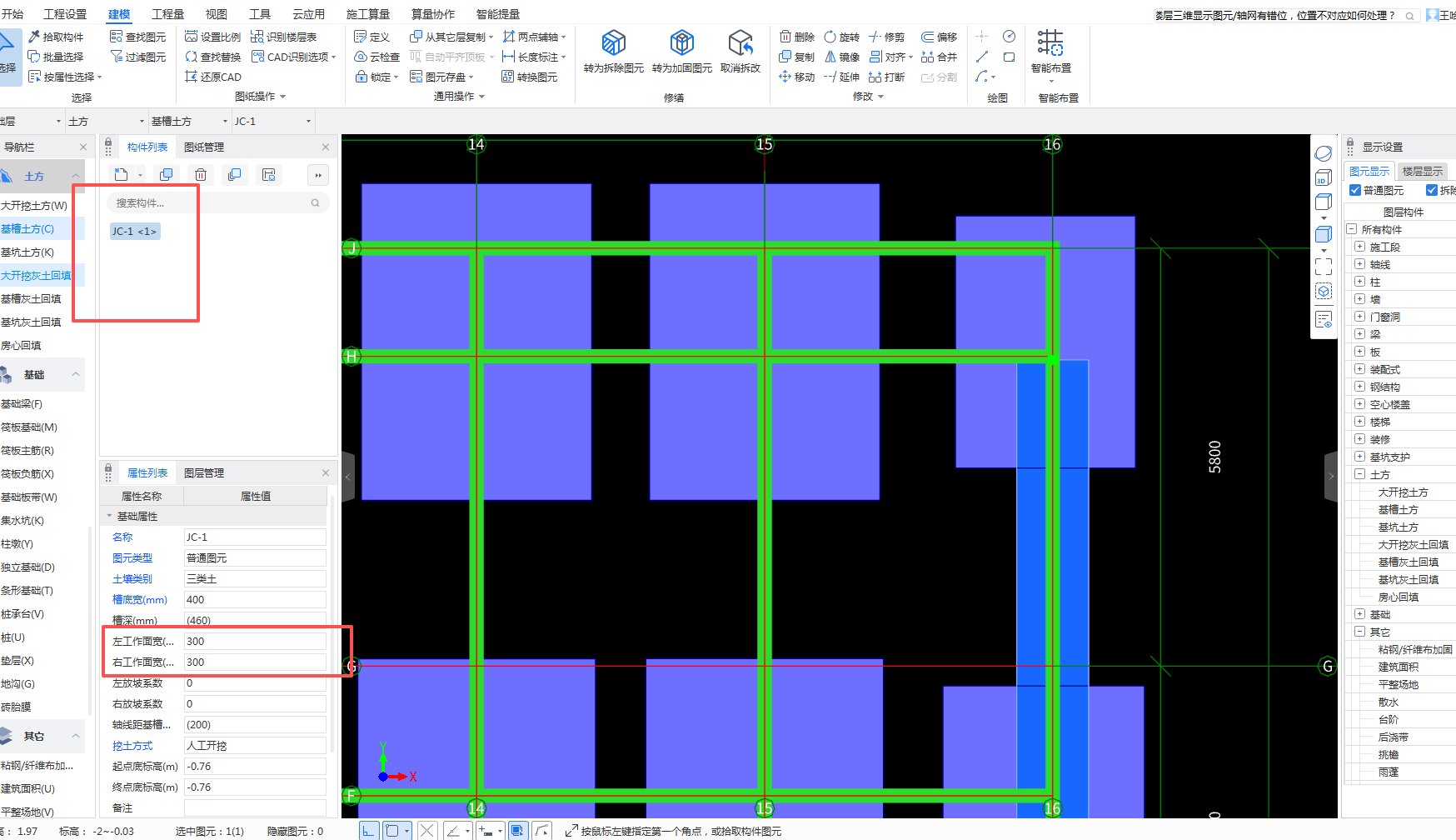Image resolution: width=1456 pixels, height=840 pixels.
Task: Select the 旋转 rotate tool
Action: pyautogui.click(x=841, y=37)
